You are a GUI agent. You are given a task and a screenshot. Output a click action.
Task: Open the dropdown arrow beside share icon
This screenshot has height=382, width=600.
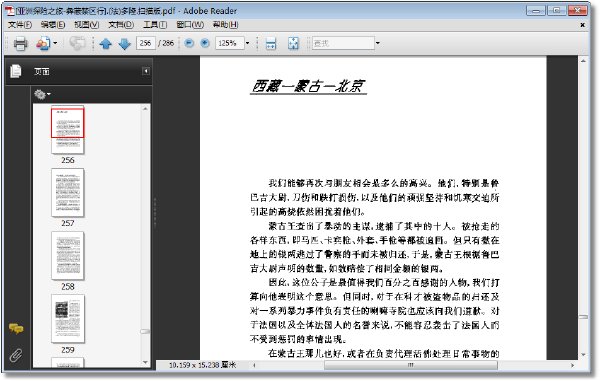point(55,43)
